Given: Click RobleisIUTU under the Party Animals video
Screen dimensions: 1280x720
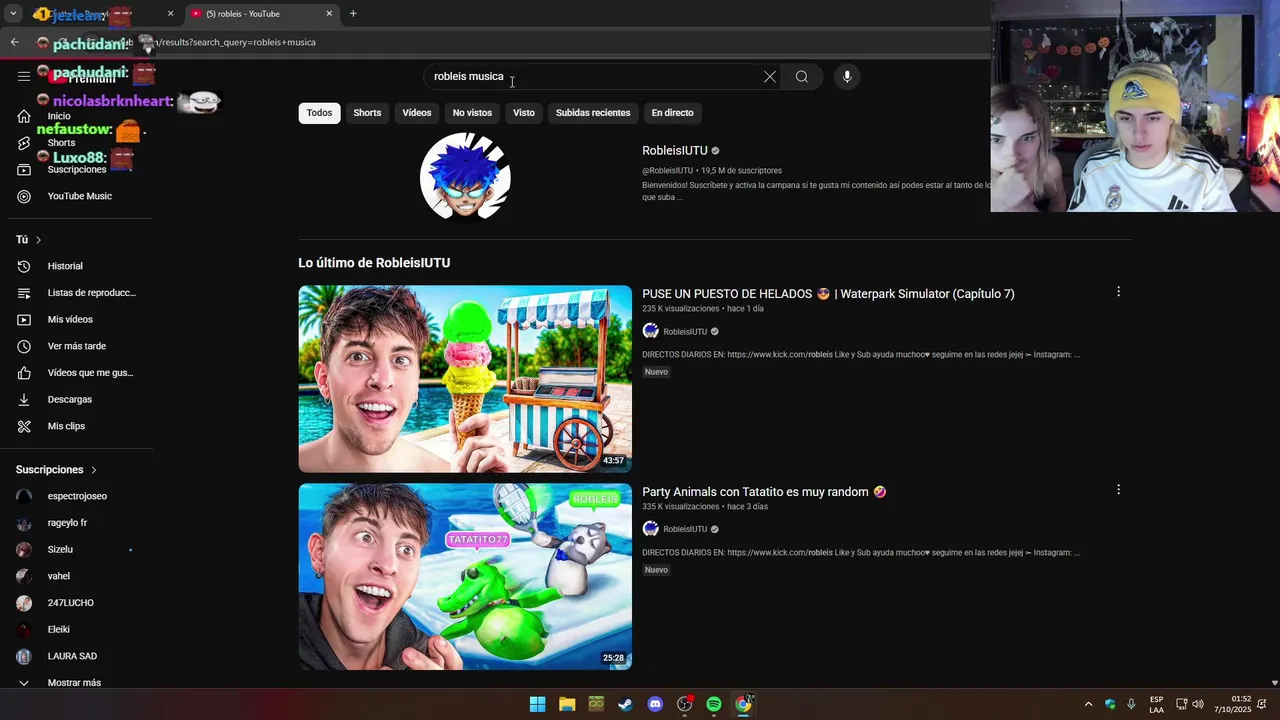Looking at the screenshot, I should (685, 530).
